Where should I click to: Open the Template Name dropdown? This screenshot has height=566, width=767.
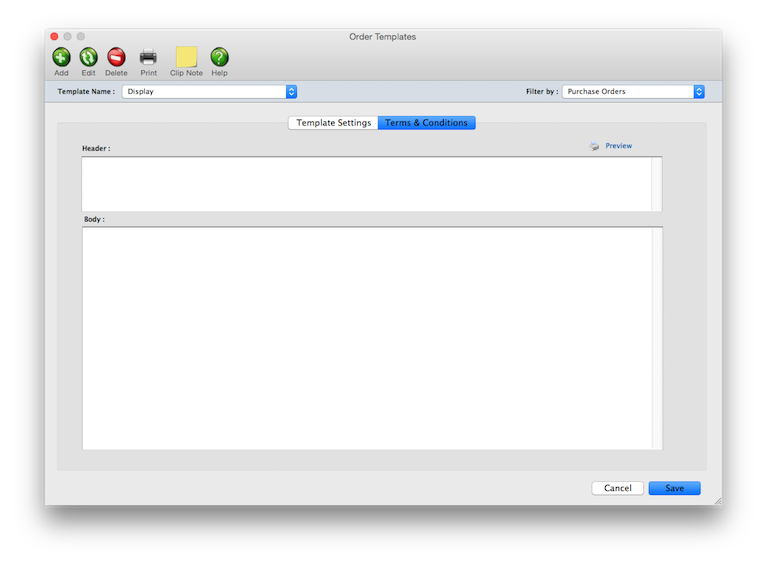click(x=209, y=91)
